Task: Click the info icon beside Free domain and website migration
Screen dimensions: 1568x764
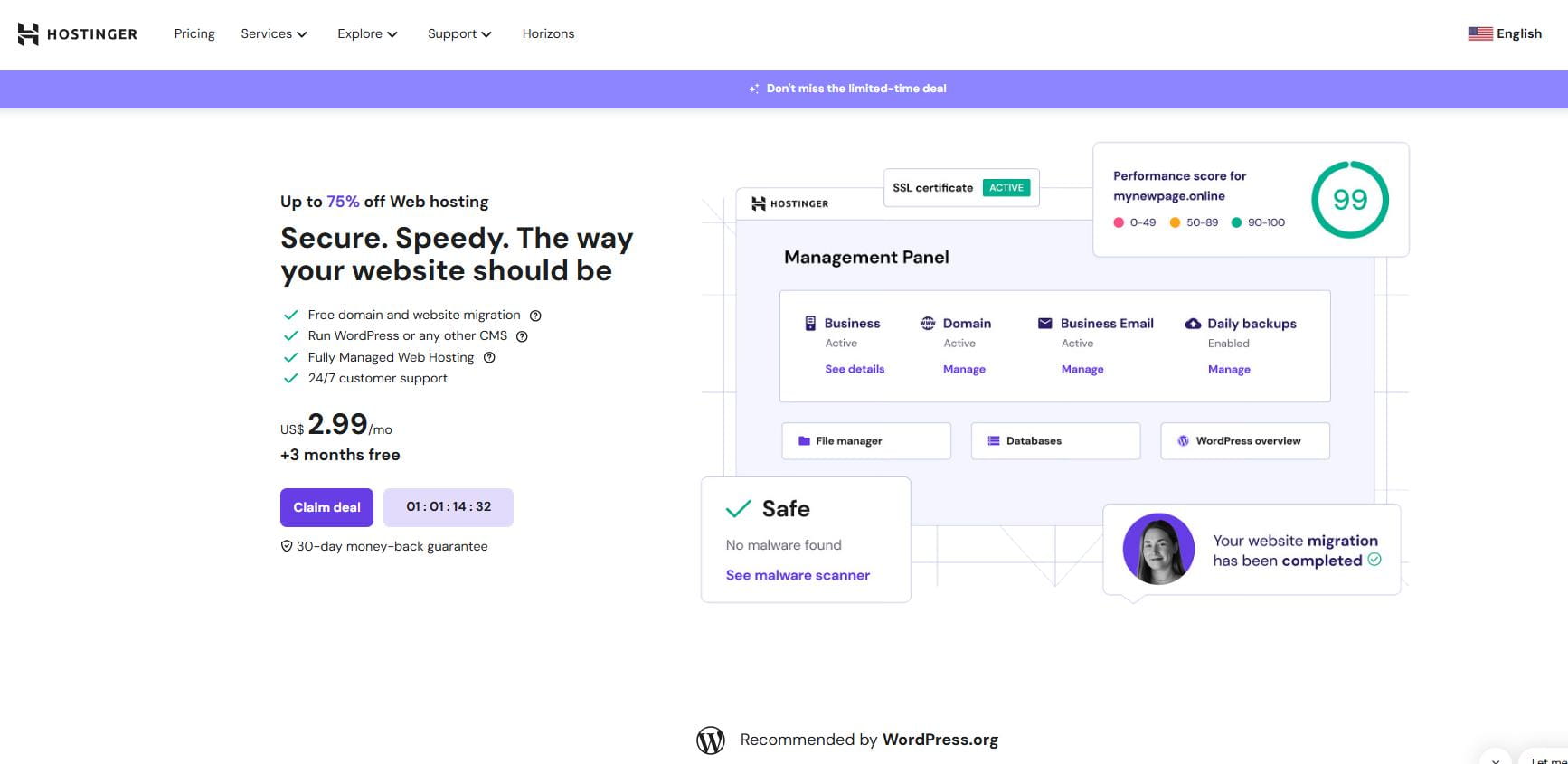Action: tap(535, 316)
